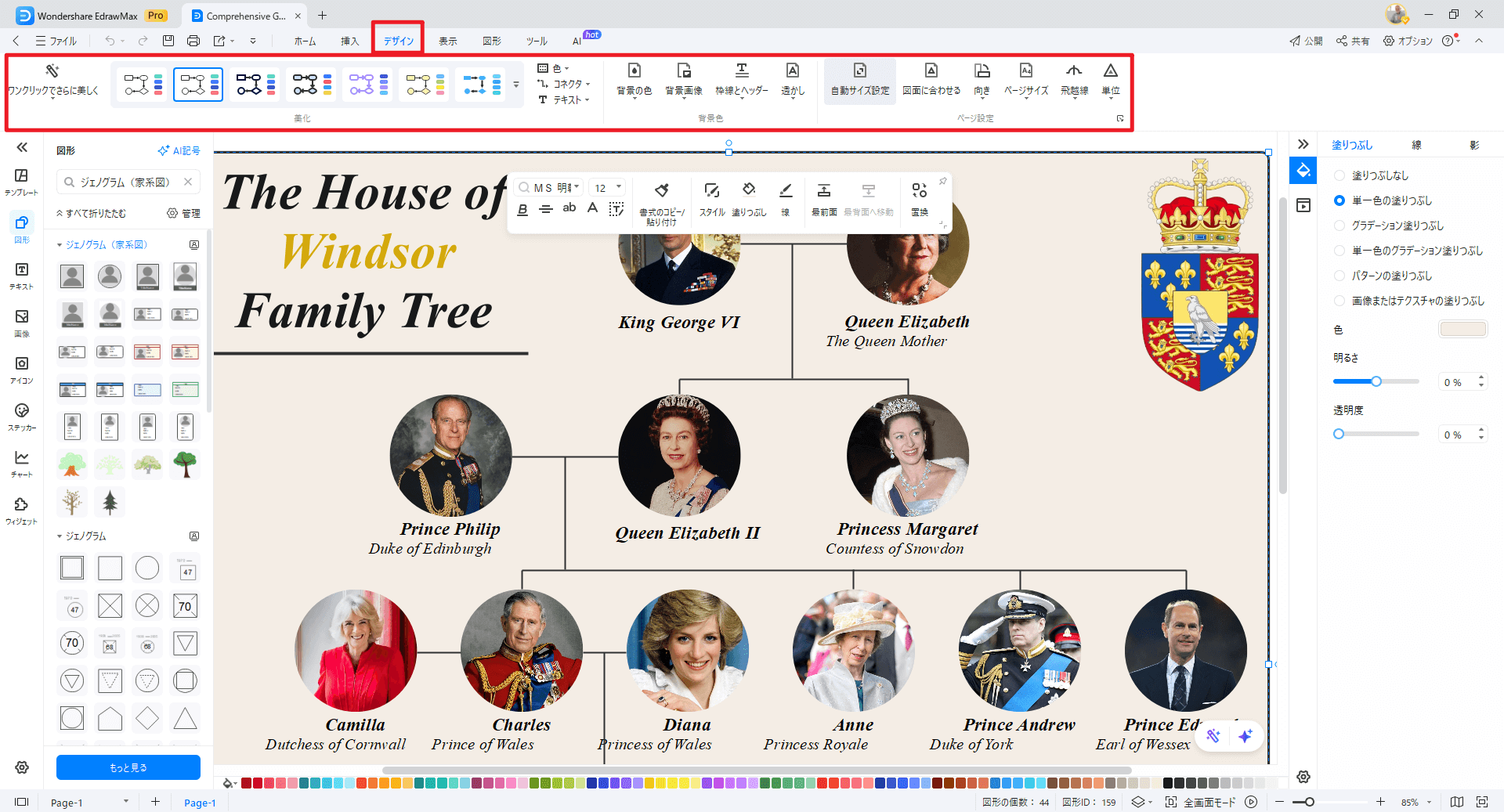Open the focus mode icon in status bar
The image size is (1504, 812).
point(1171,802)
